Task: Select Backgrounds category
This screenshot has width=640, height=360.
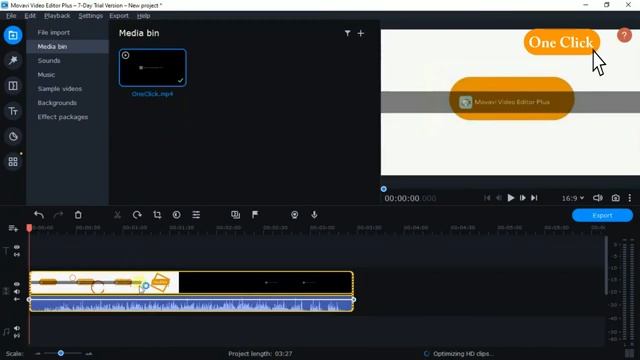Action: [67, 103]
